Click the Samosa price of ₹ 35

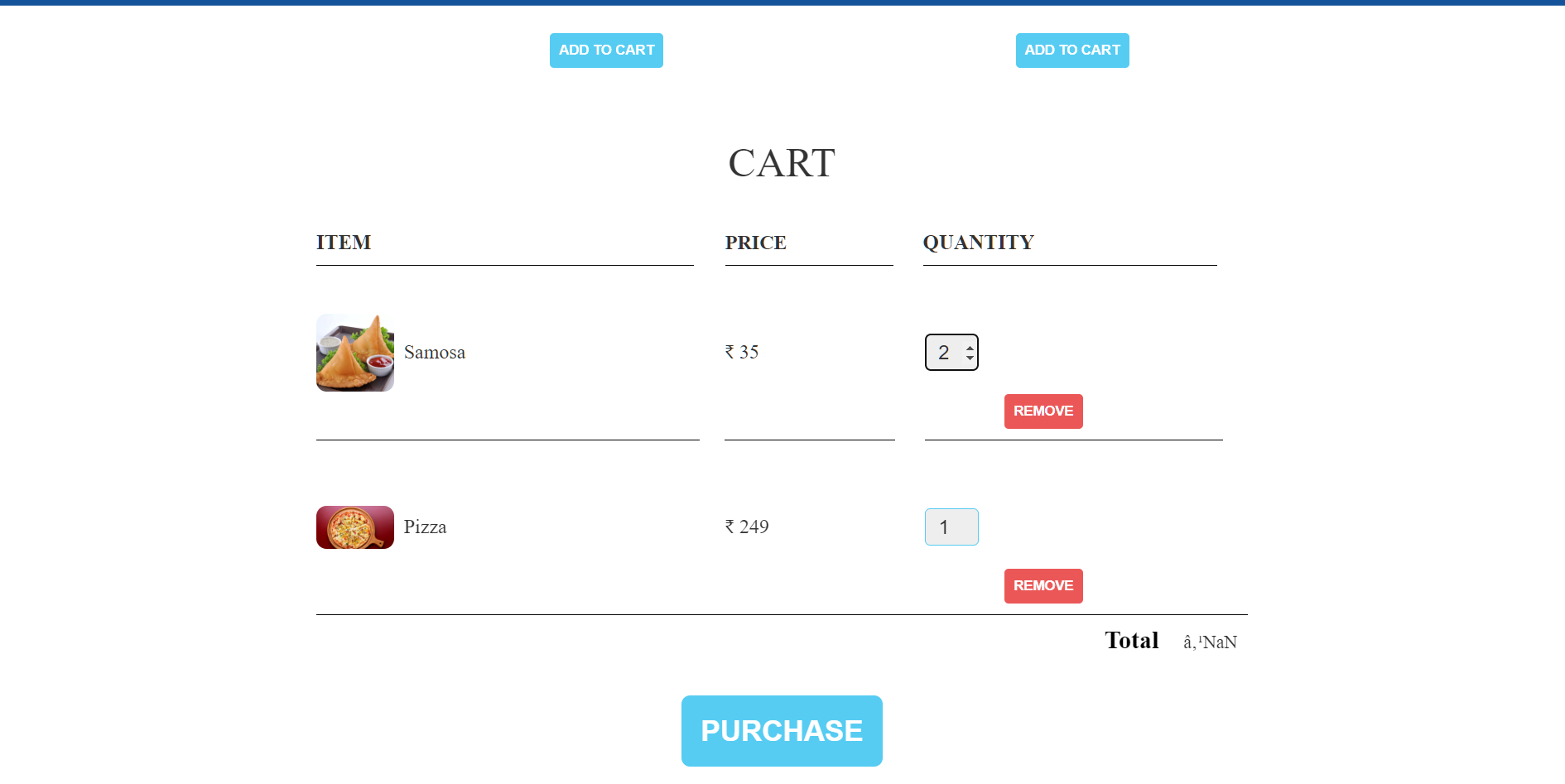click(741, 351)
